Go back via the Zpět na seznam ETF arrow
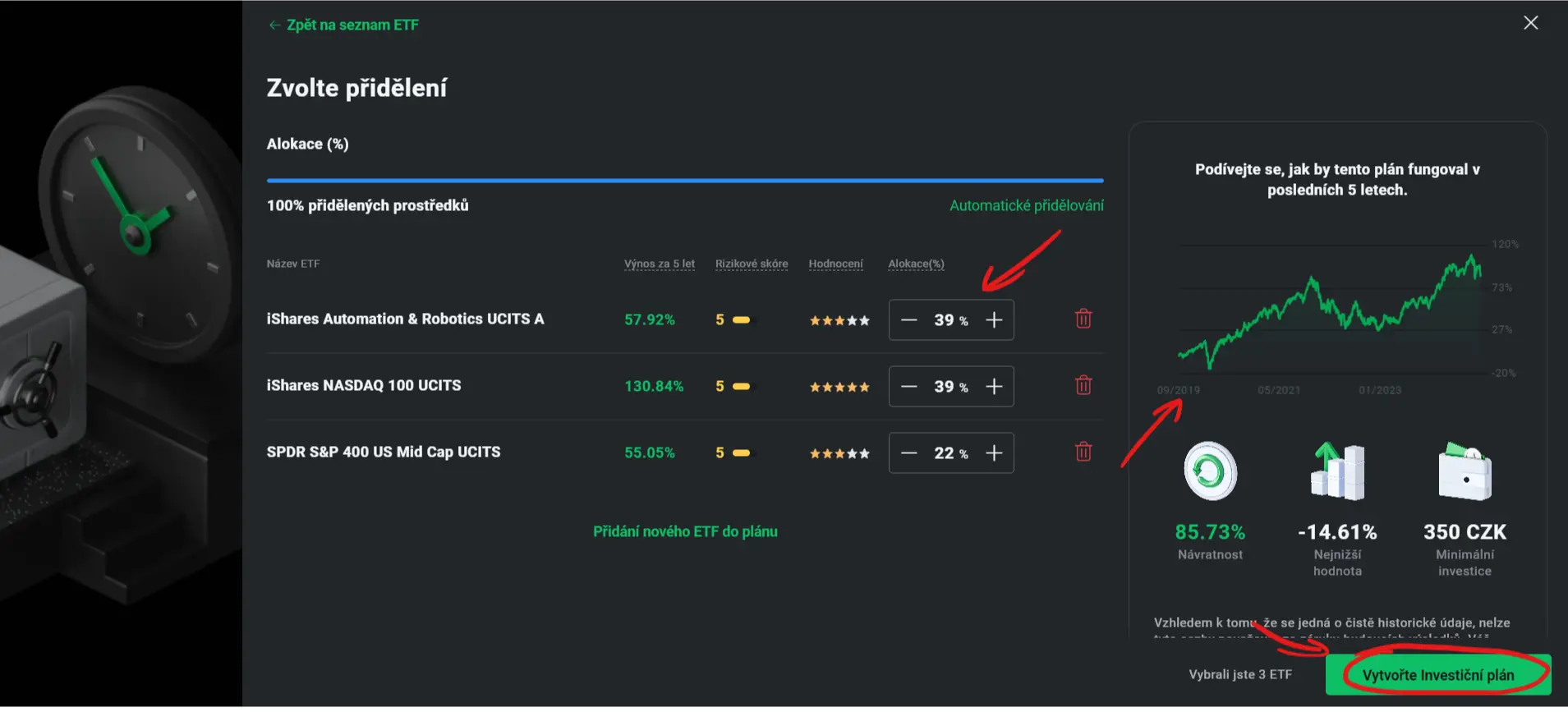 274,25
